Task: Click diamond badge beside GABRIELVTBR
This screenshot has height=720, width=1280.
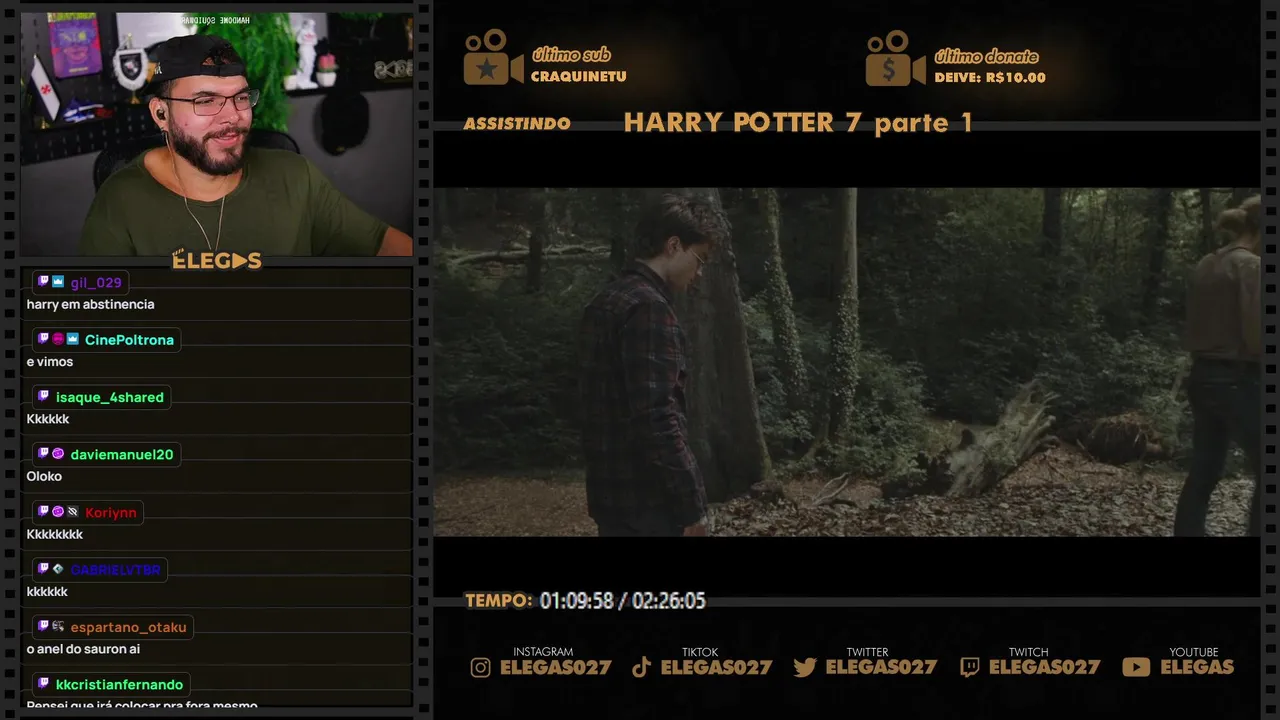Action: 58,569
